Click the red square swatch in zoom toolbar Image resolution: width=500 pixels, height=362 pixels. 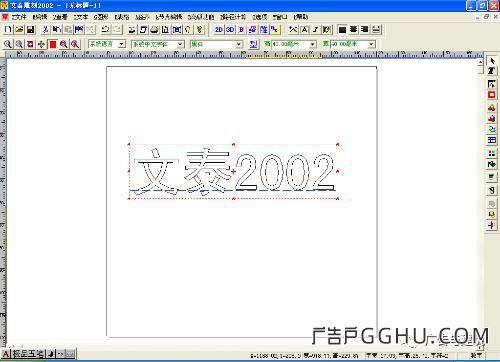click(53, 44)
